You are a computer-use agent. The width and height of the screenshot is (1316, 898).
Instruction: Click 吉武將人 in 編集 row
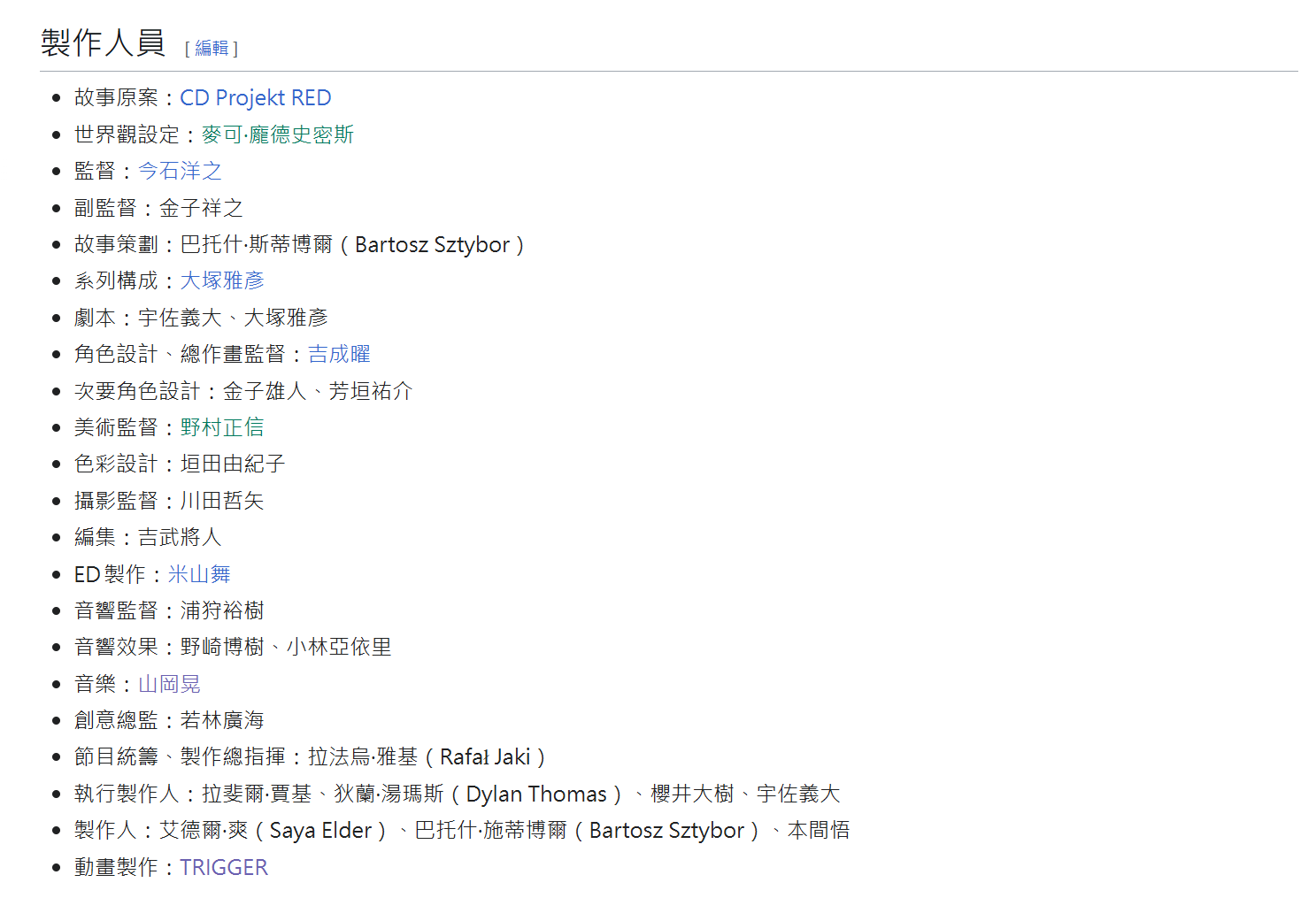tap(180, 537)
